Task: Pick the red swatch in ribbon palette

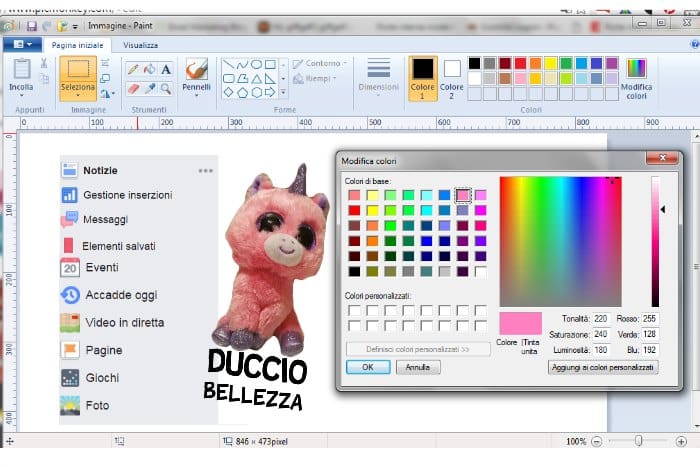Action: 520,63
